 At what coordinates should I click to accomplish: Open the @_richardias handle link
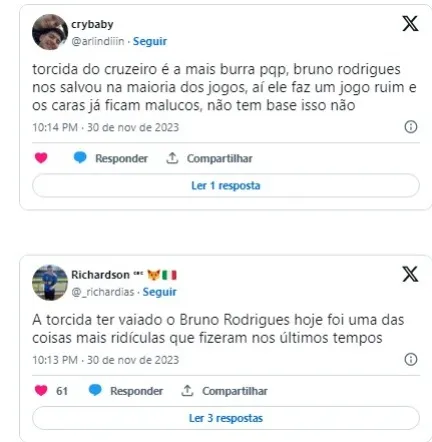(103, 292)
